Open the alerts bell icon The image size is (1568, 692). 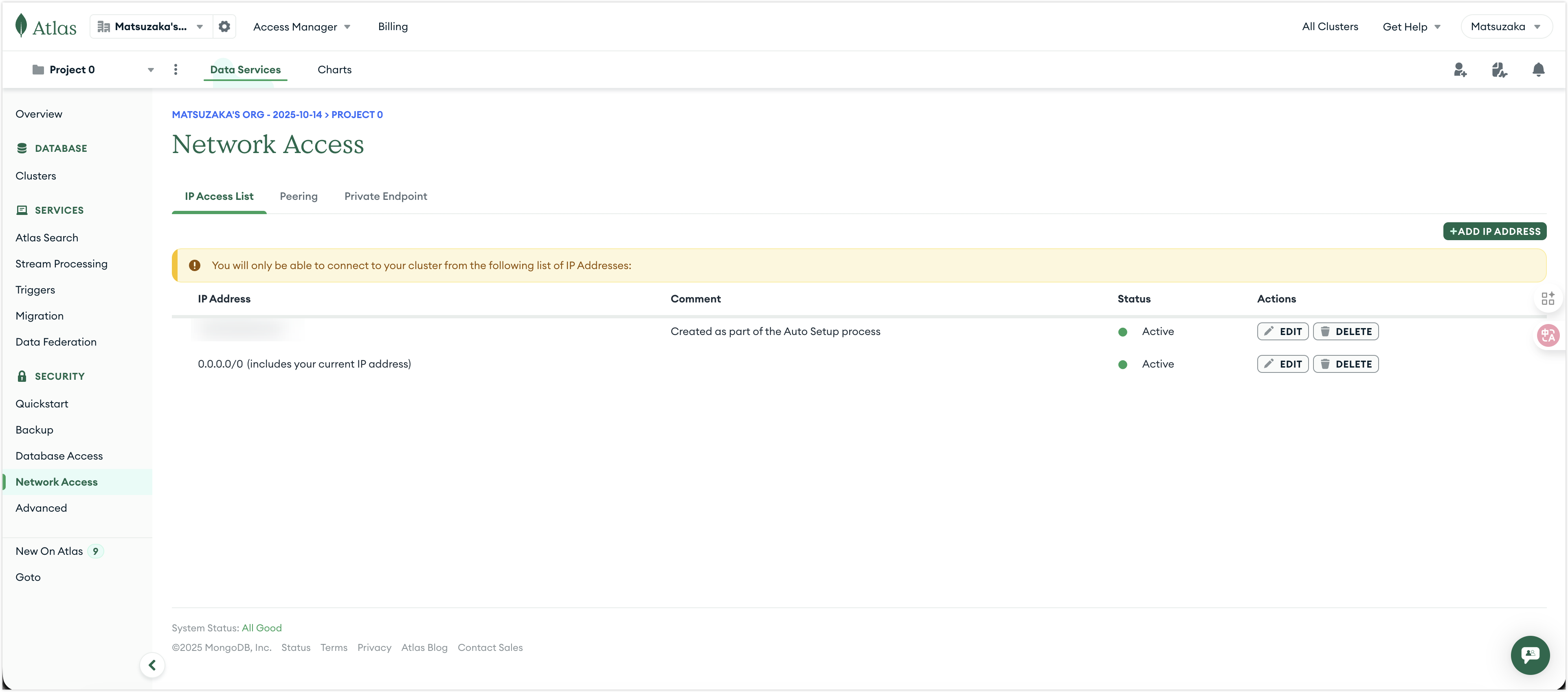coord(1538,70)
